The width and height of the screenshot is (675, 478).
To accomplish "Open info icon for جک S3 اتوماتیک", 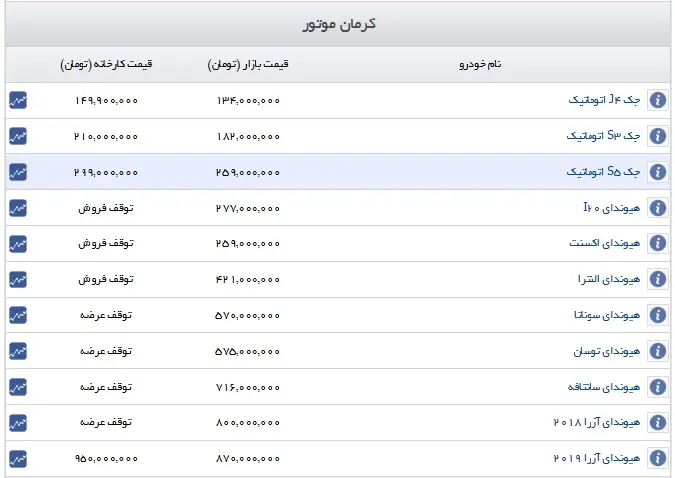I will (657, 136).
